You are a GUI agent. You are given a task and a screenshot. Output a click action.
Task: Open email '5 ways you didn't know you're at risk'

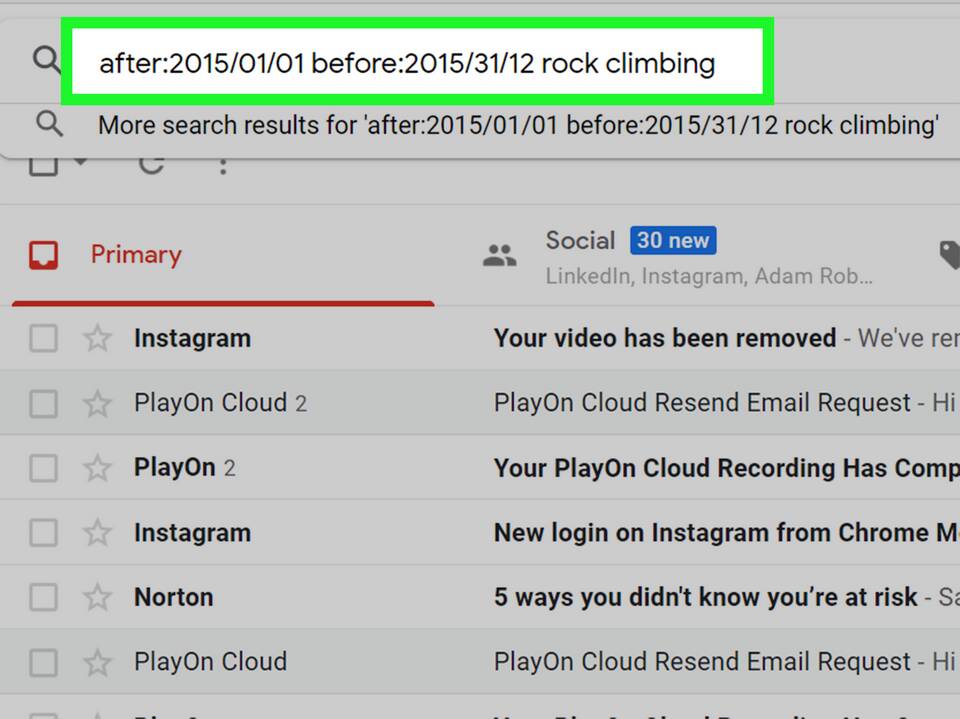[705, 597]
